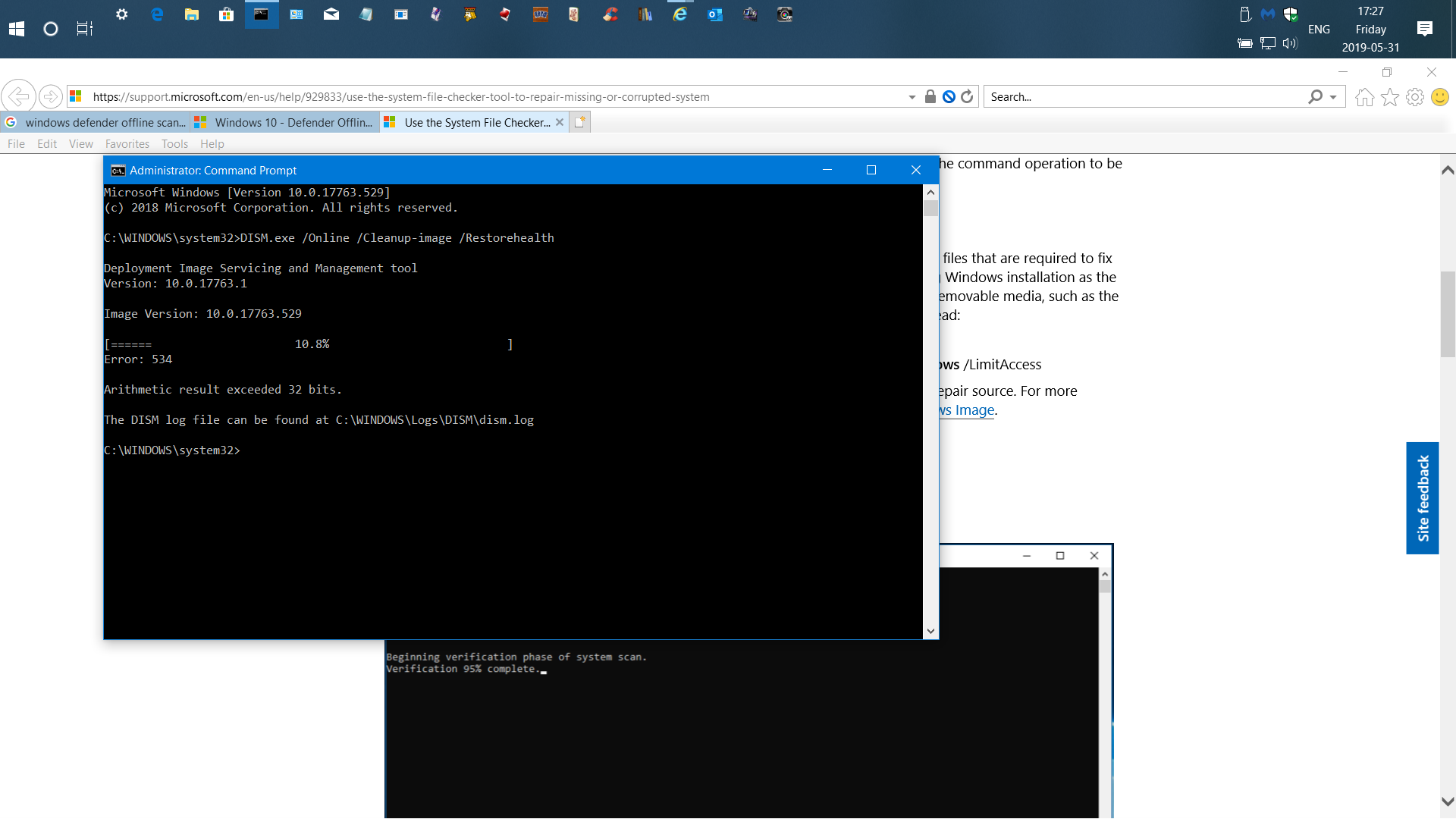Screen dimensions: 1456x819
Task: Open the clock showing 17:27 Friday
Action: pyautogui.click(x=1370, y=29)
